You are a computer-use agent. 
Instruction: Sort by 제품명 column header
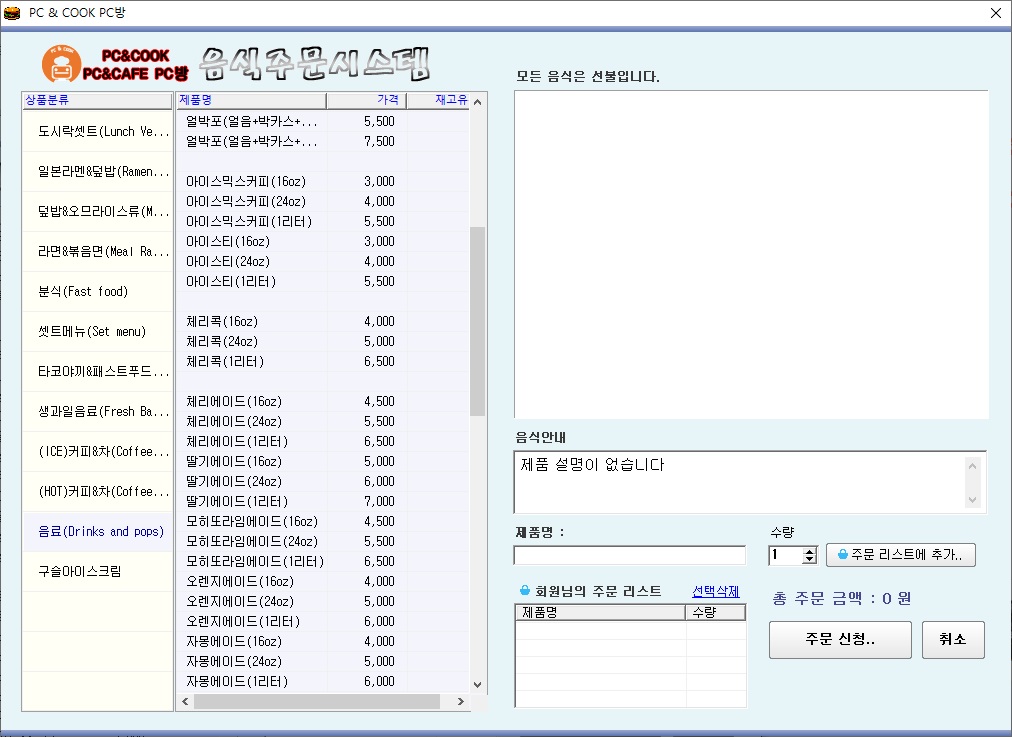251,100
